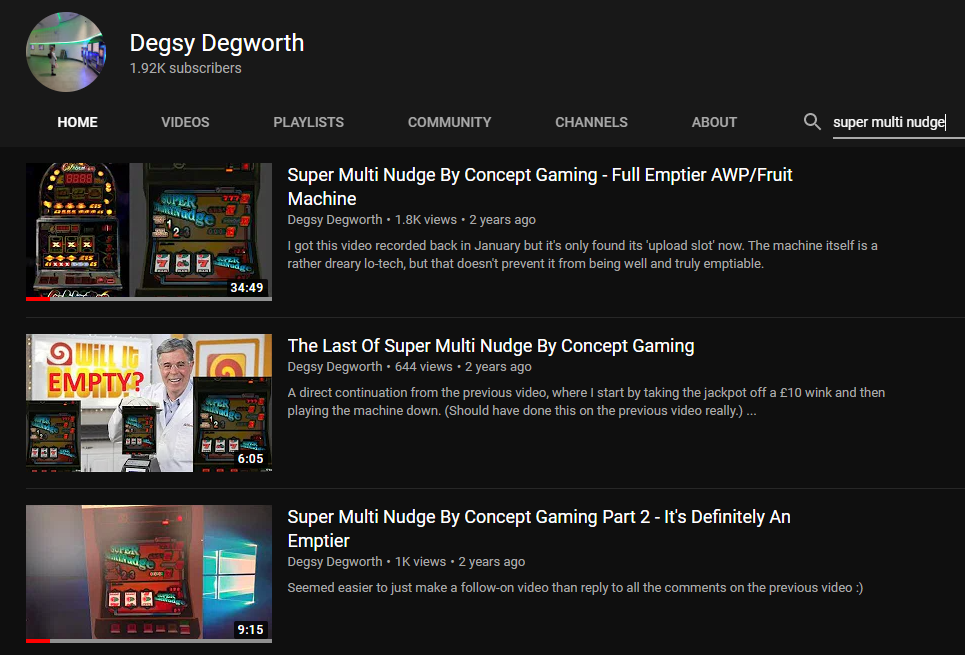Focus the channel search field with 'super multi nudge'
The width and height of the screenshot is (965, 655).
(x=890, y=122)
